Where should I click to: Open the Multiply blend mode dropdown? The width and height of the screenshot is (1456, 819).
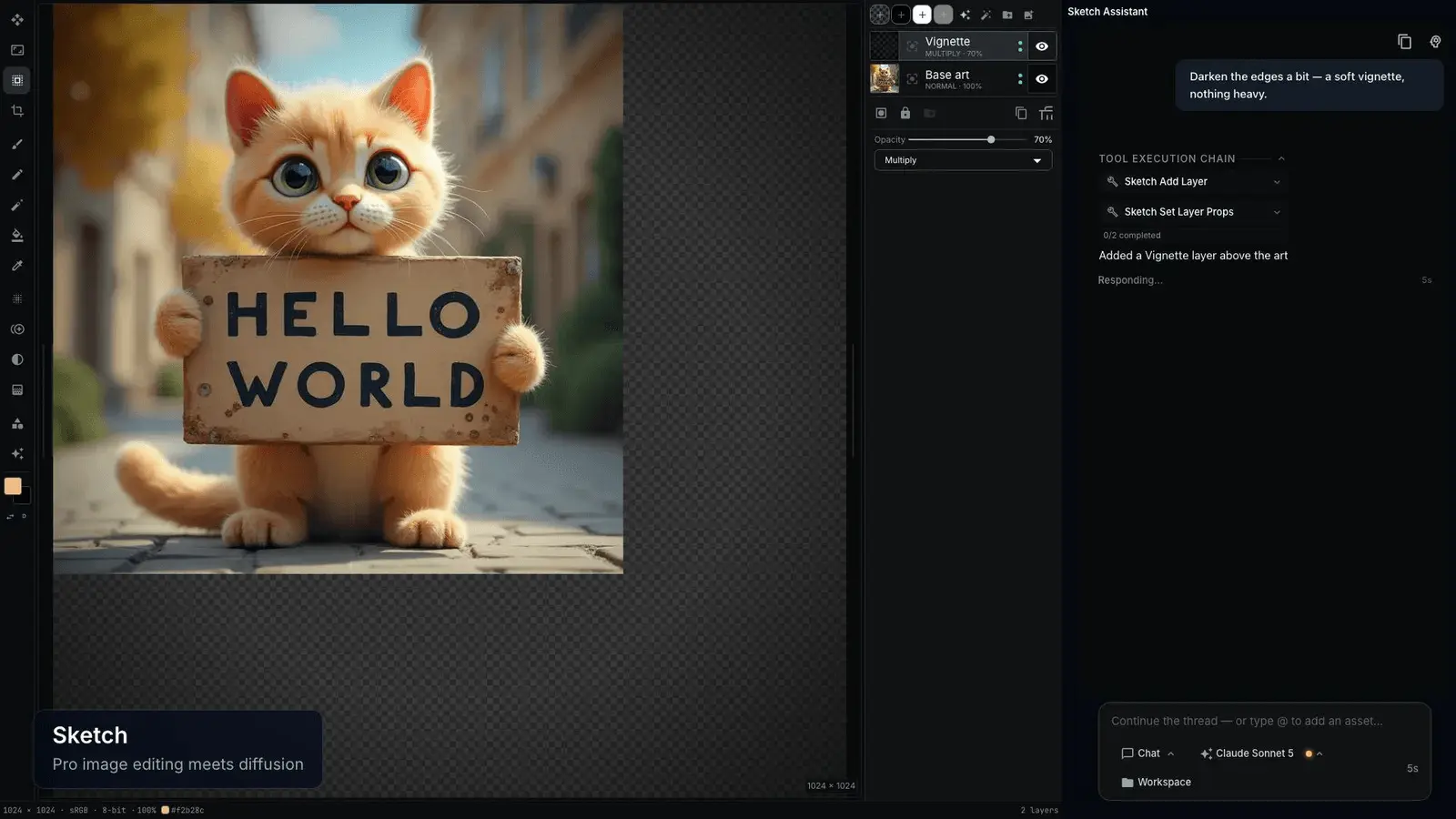(x=963, y=160)
